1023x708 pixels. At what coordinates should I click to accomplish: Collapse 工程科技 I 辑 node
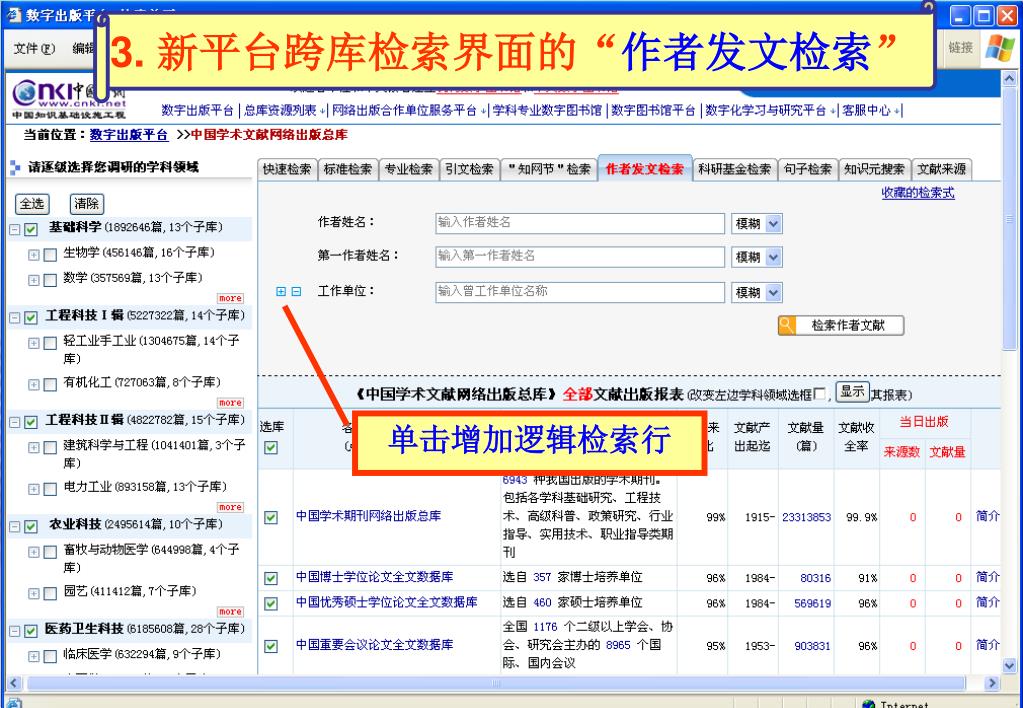coord(14,318)
